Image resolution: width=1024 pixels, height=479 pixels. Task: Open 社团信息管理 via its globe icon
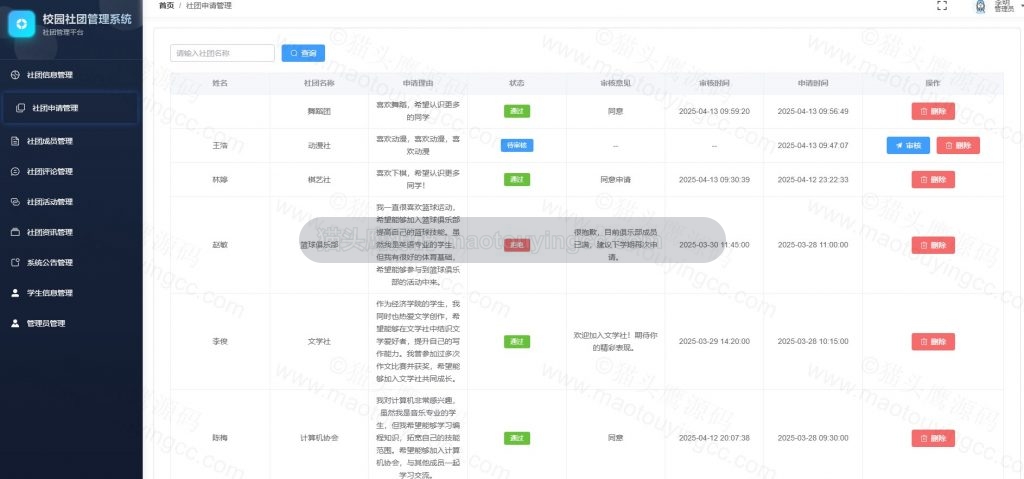tap(16, 75)
